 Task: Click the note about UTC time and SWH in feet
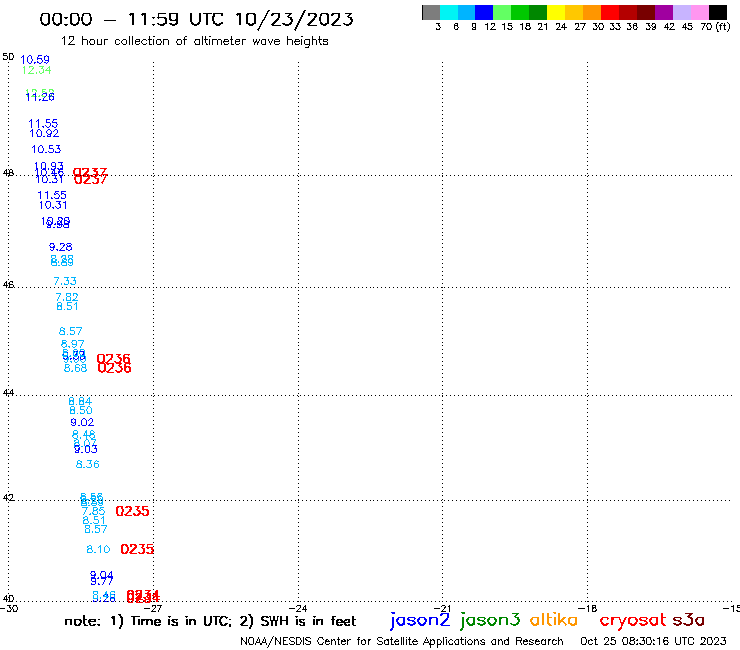click(x=210, y=621)
